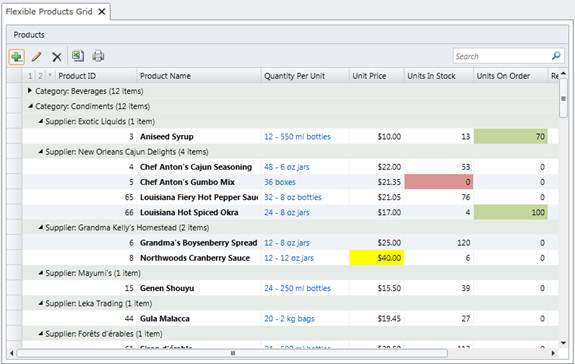This screenshot has width=575, height=364.
Task: Sort by Units In Stock column header
Action: tap(439, 76)
